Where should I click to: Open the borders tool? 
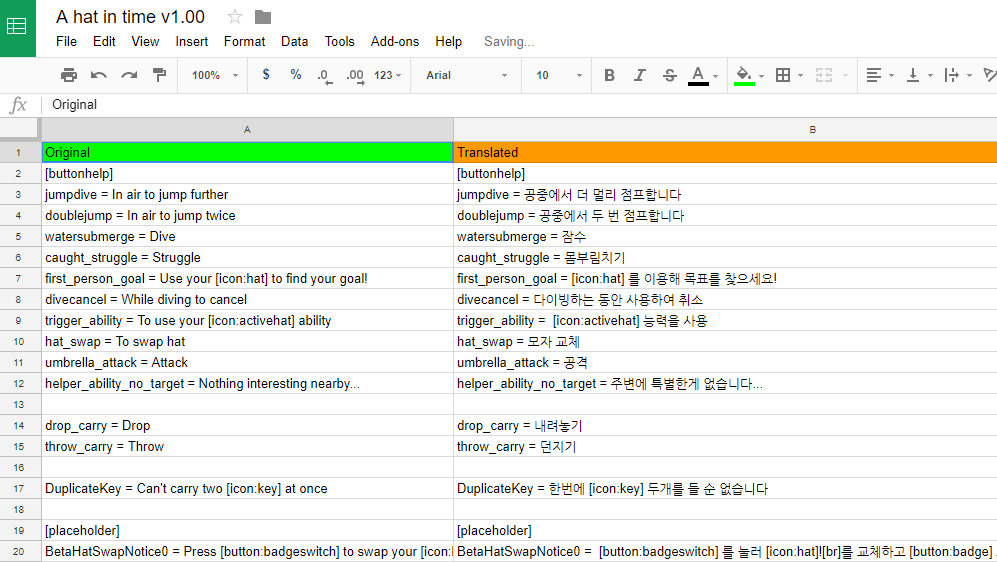(783, 75)
